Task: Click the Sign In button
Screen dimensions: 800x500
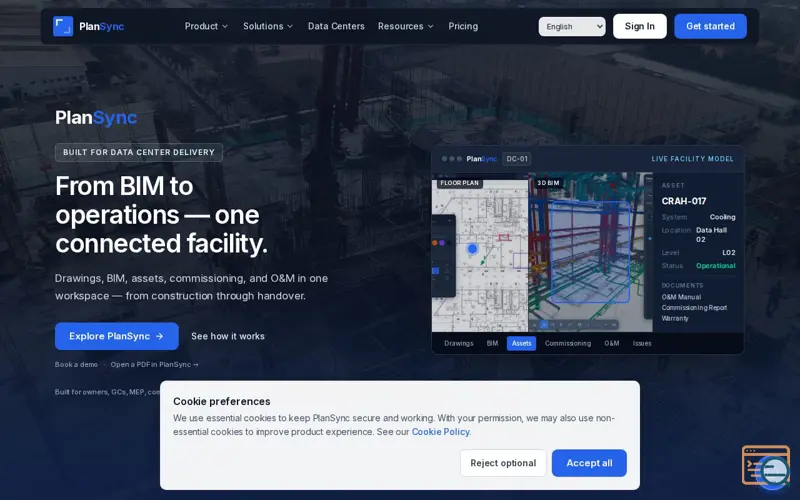Action: pos(640,26)
